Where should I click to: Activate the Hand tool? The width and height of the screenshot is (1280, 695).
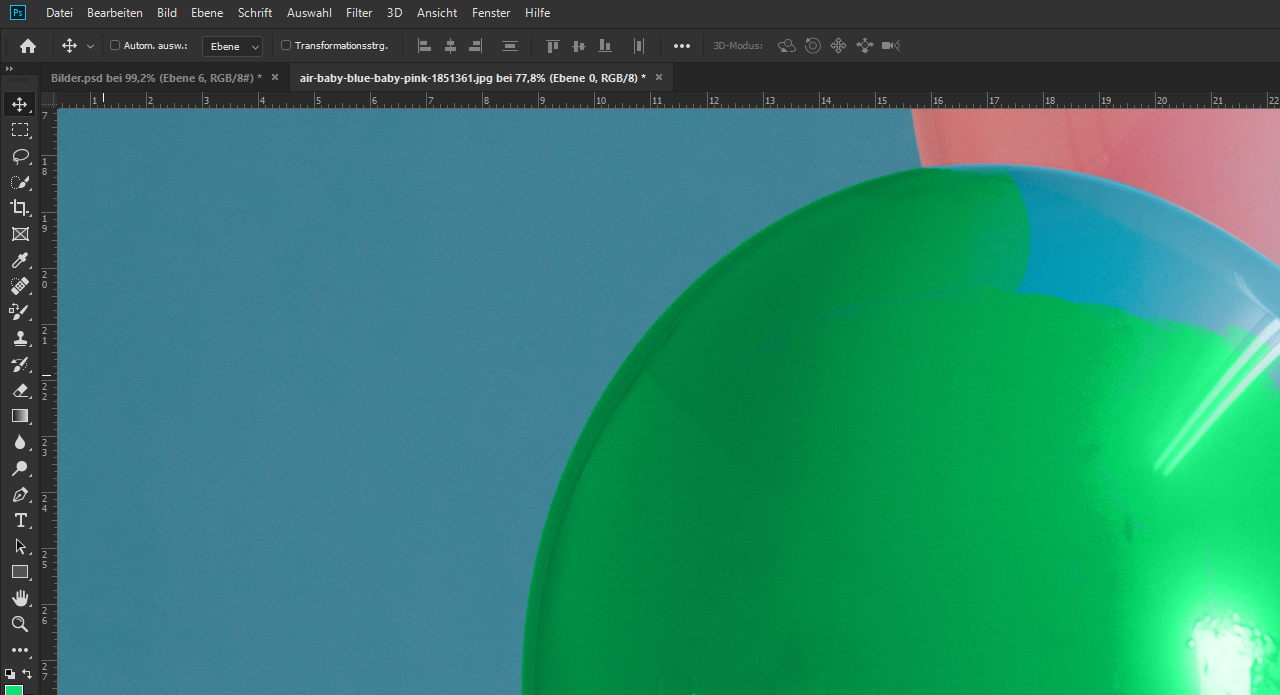[20, 598]
